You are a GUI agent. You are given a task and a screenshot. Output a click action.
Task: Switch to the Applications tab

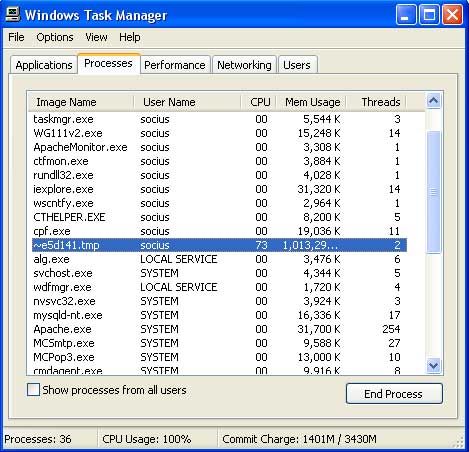pyautogui.click(x=44, y=65)
